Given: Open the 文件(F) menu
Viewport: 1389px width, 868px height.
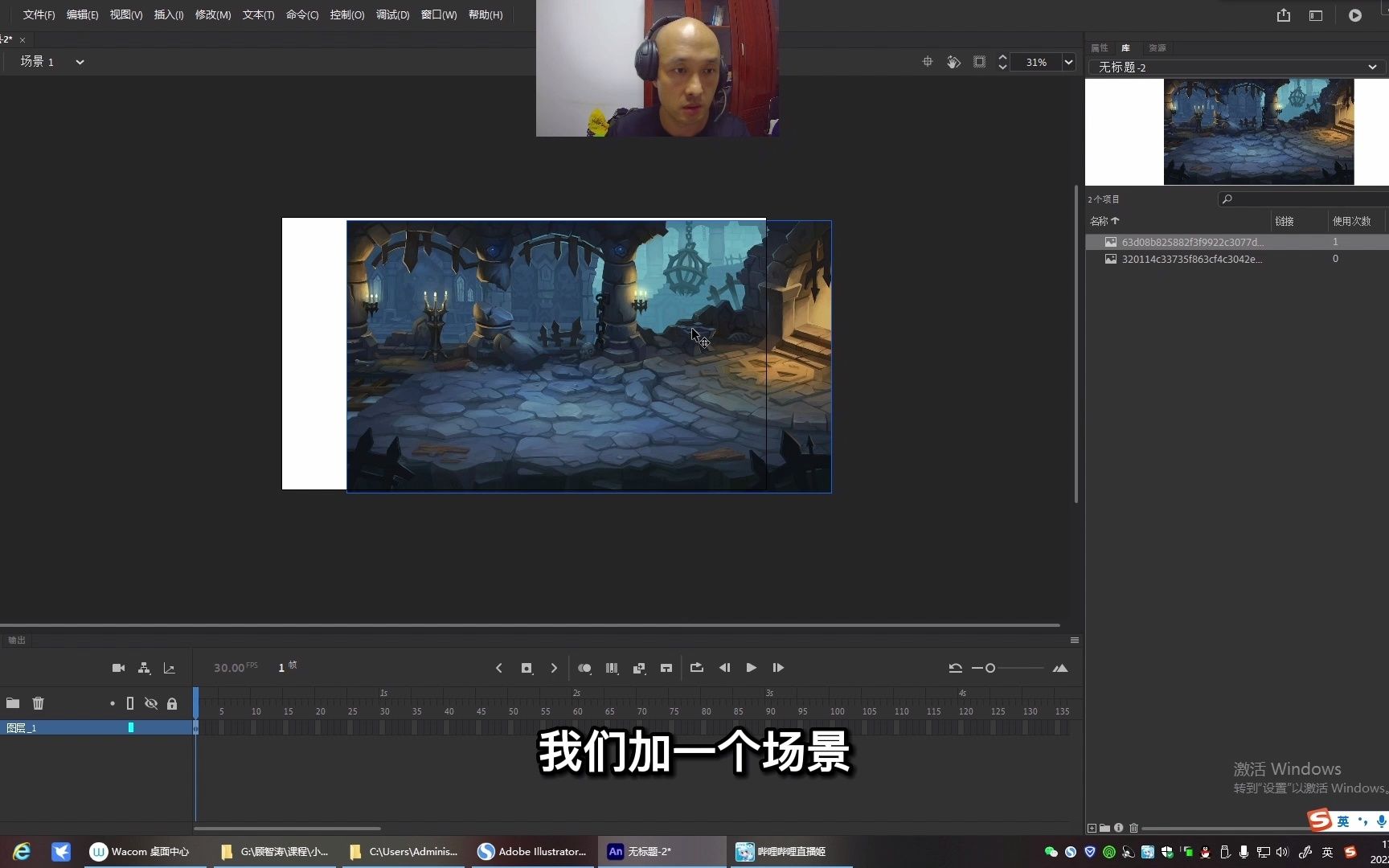Looking at the screenshot, I should pyautogui.click(x=39, y=15).
